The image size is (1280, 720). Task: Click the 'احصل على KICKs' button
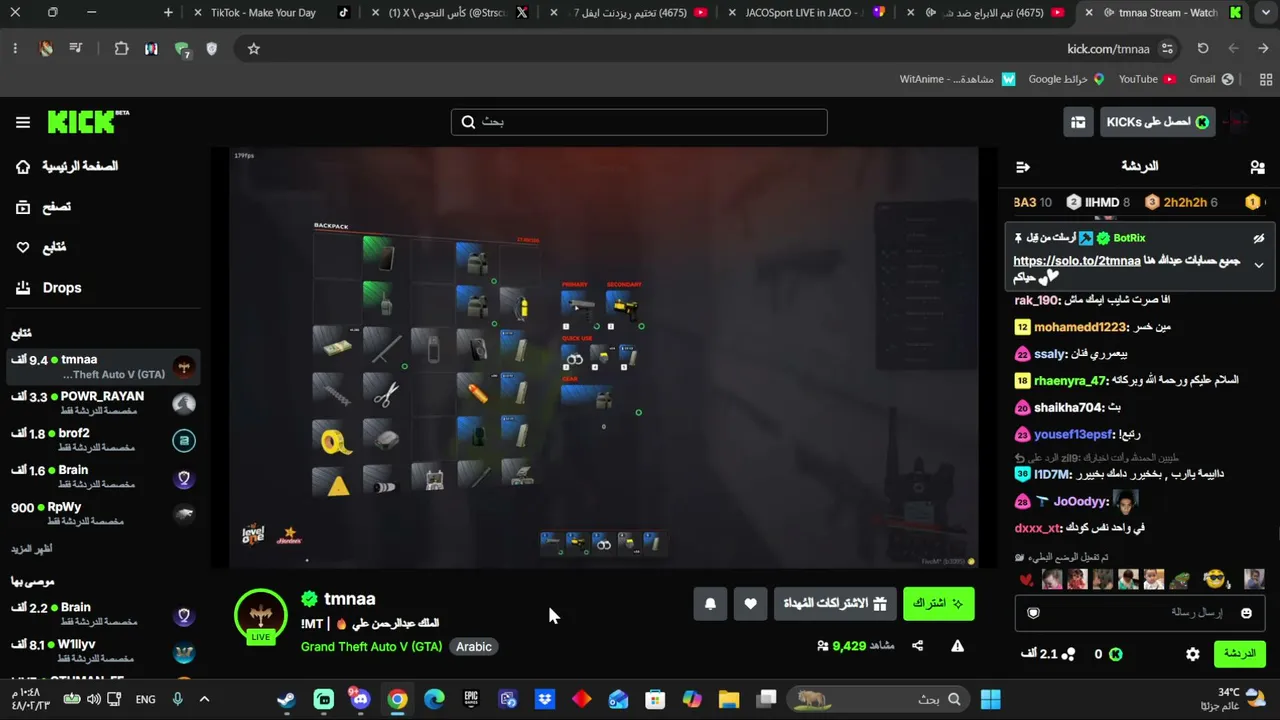point(1157,122)
